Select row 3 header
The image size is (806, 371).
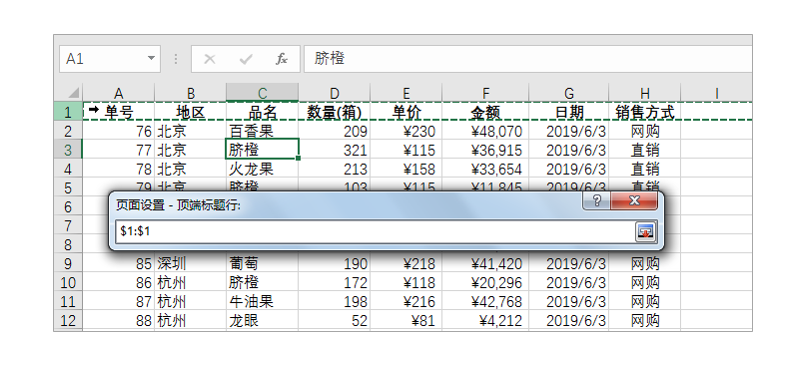coord(68,150)
